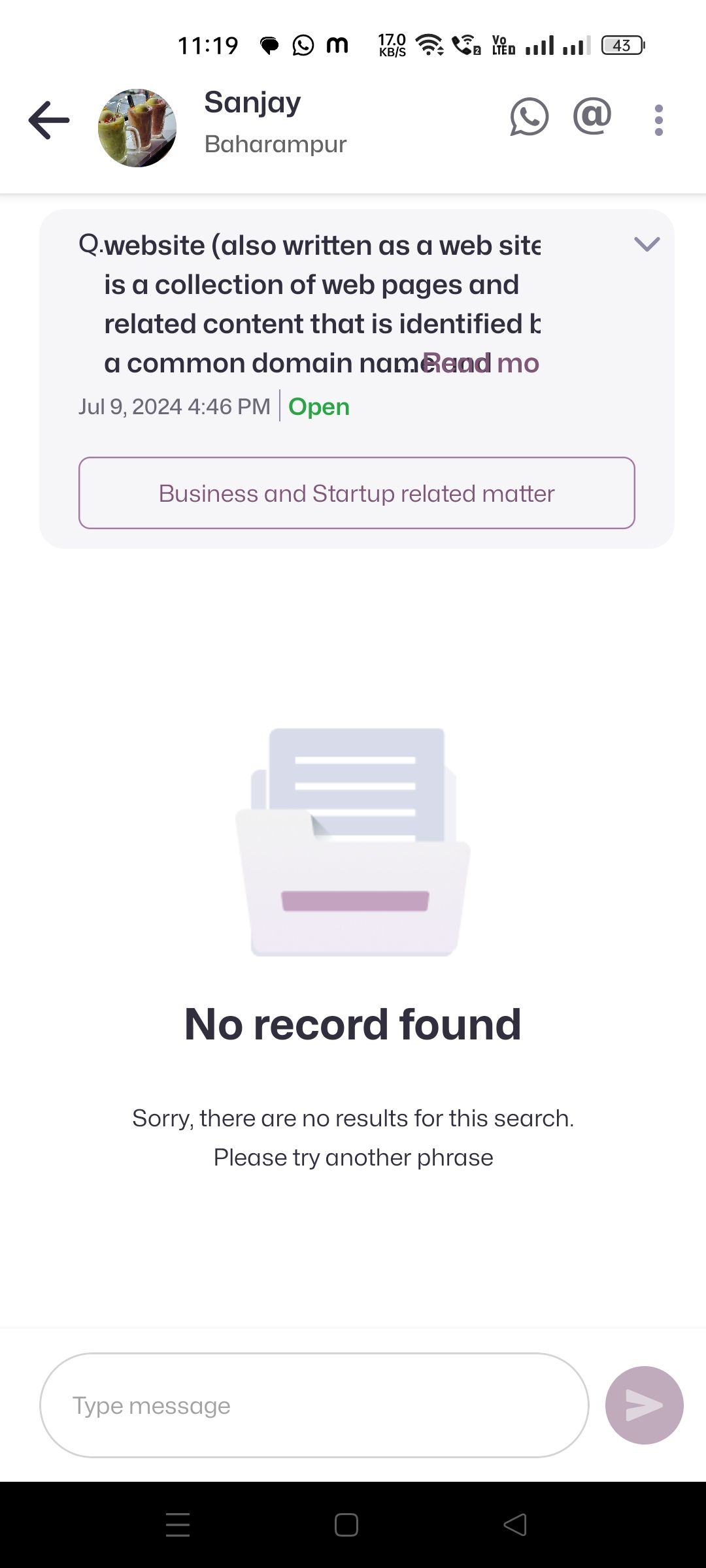Tap the send message button

[x=644, y=1405]
